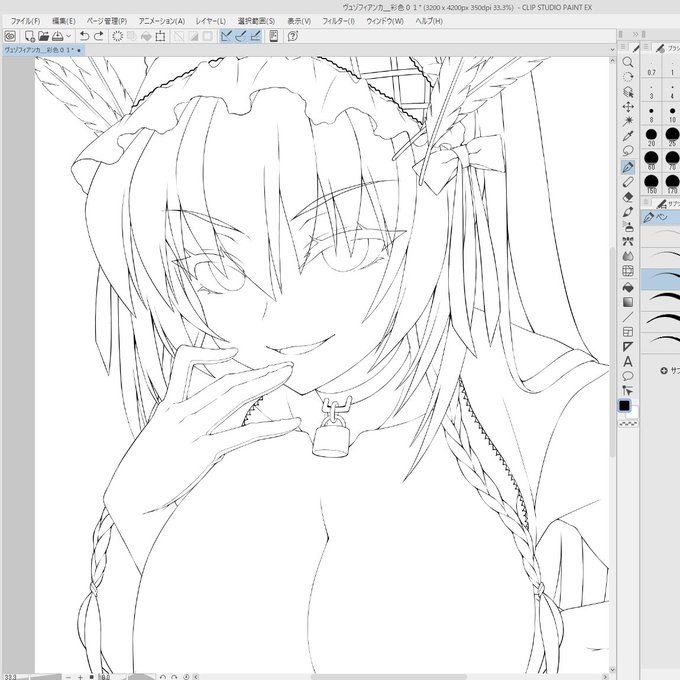Select the Text tool
The width and height of the screenshot is (680, 680).
pyautogui.click(x=628, y=362)
